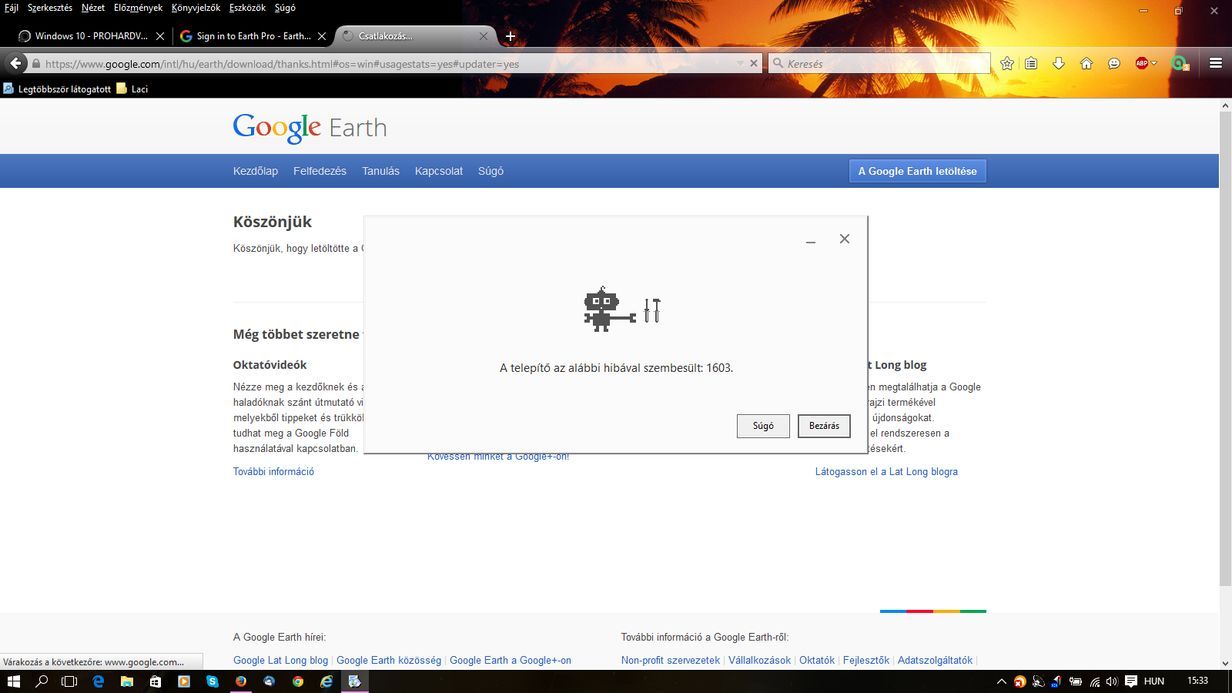The image size is (1232, 693).
Task: Click Látogasson el a Lat Long blogra link
Action: click(886, 472)
